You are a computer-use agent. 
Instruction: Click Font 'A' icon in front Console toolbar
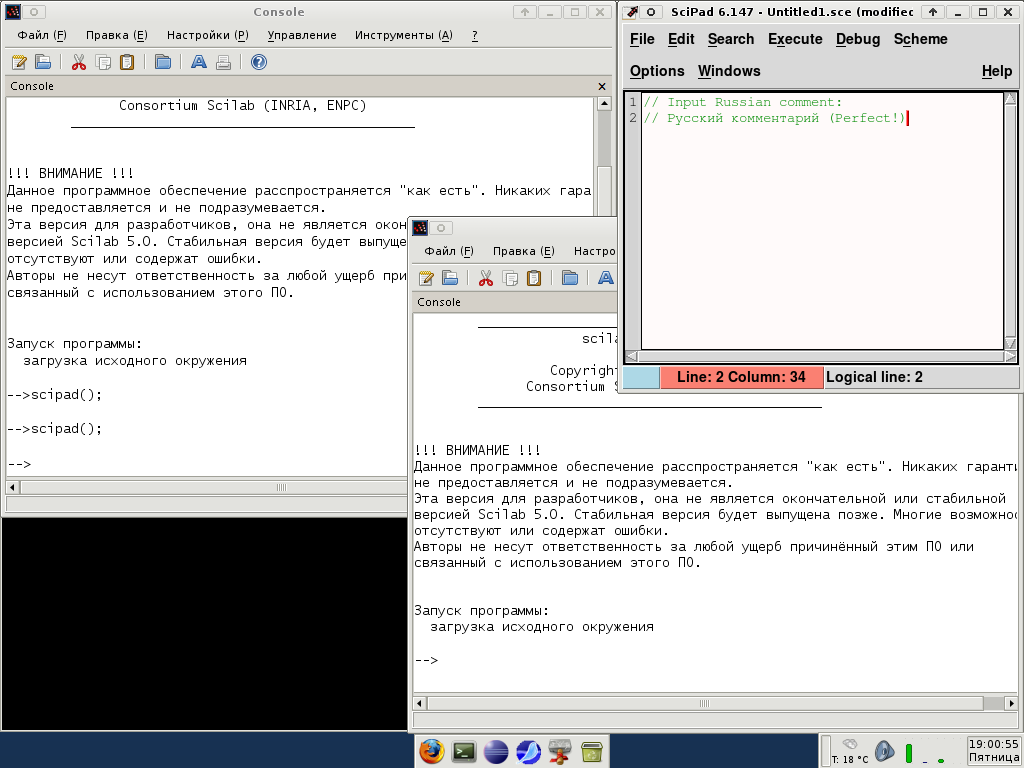605,278
